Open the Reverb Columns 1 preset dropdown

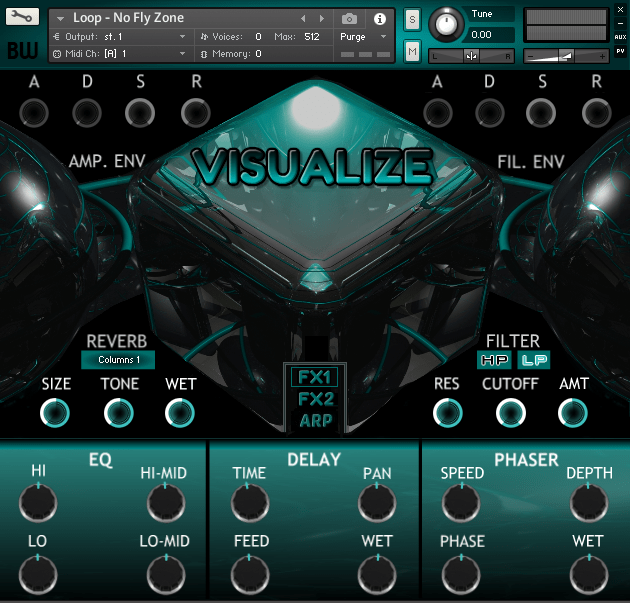pos(118,360)
